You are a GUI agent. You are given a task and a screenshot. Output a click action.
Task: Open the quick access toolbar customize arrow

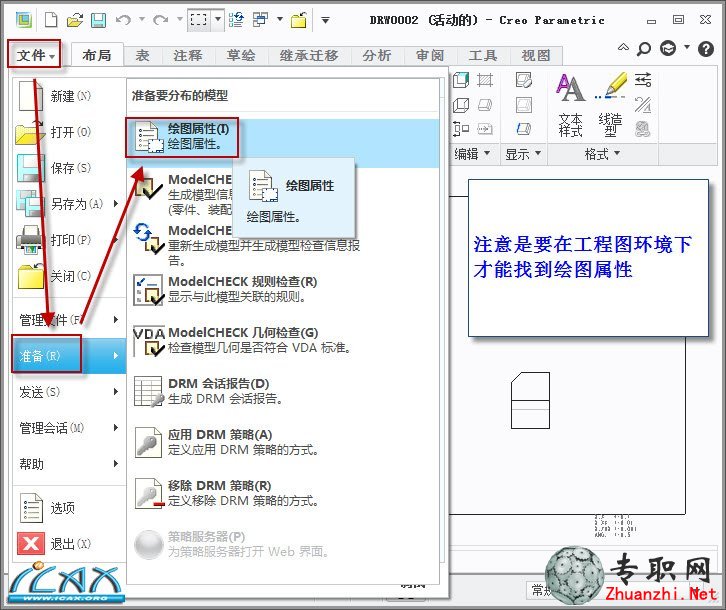pos(325,20)
